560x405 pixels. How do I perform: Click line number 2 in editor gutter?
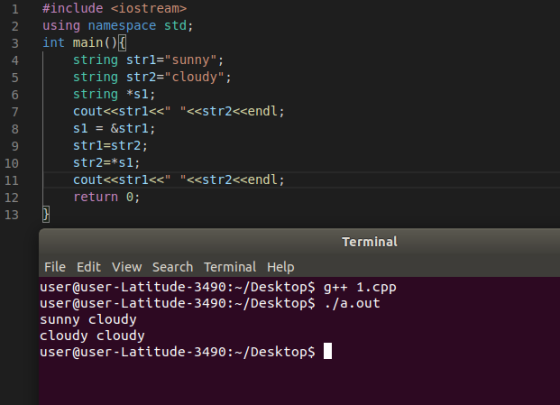coord(15,26)
